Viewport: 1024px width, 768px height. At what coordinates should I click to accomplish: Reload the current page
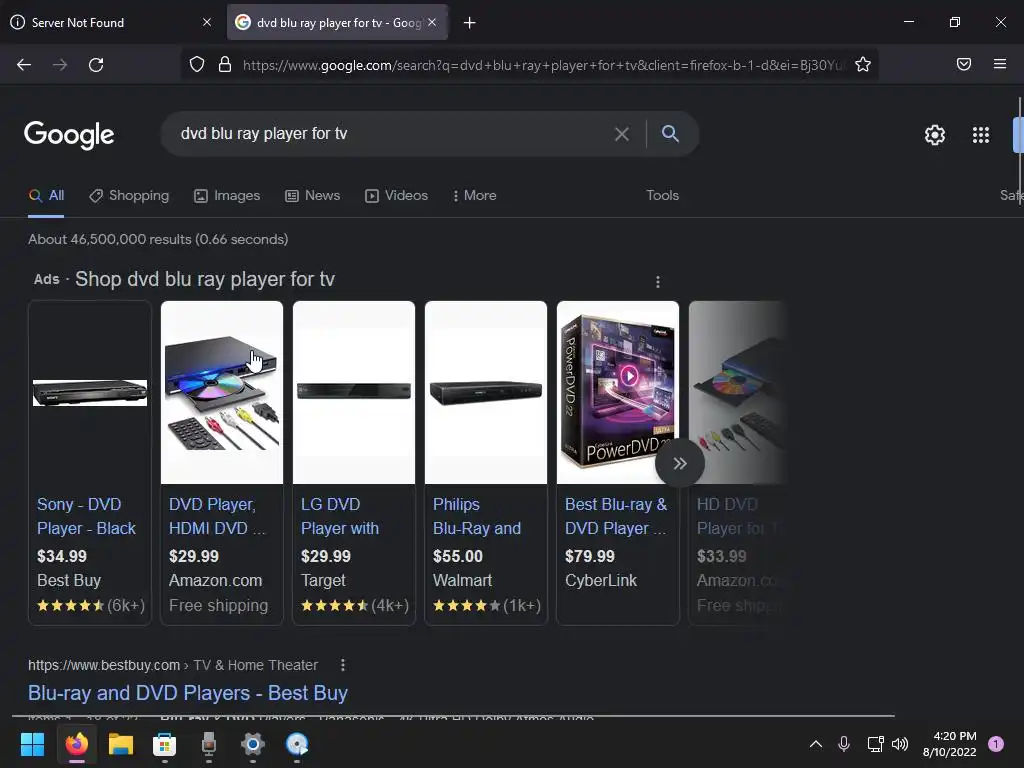click(96, 65)
